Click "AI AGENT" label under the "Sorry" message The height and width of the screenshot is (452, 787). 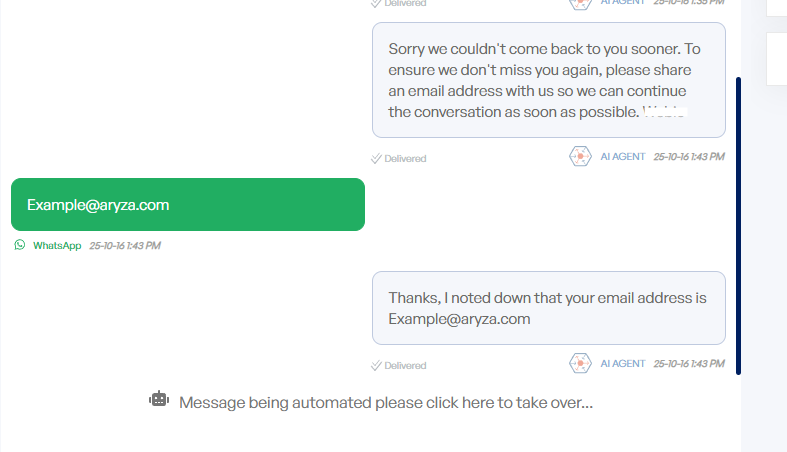tap(623, 157)
